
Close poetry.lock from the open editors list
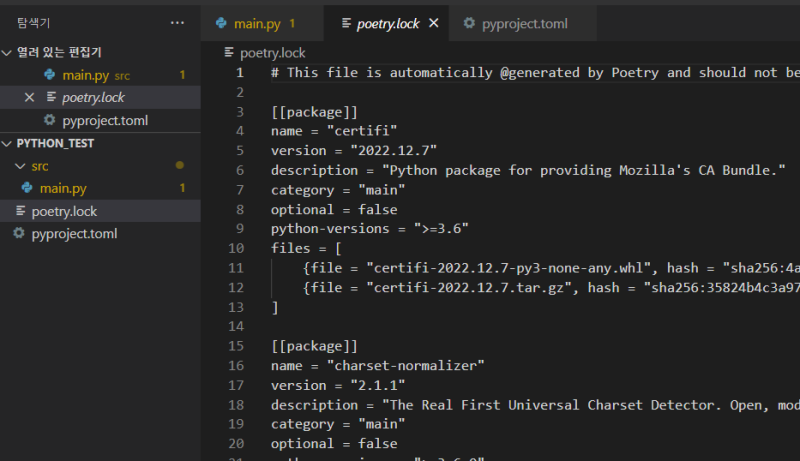(29, 97)
